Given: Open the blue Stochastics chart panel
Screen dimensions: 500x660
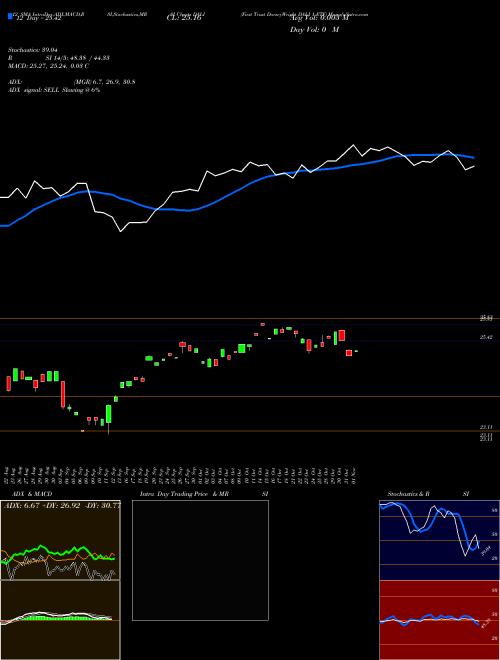Looking at the screenshot, I should point(439,540).
